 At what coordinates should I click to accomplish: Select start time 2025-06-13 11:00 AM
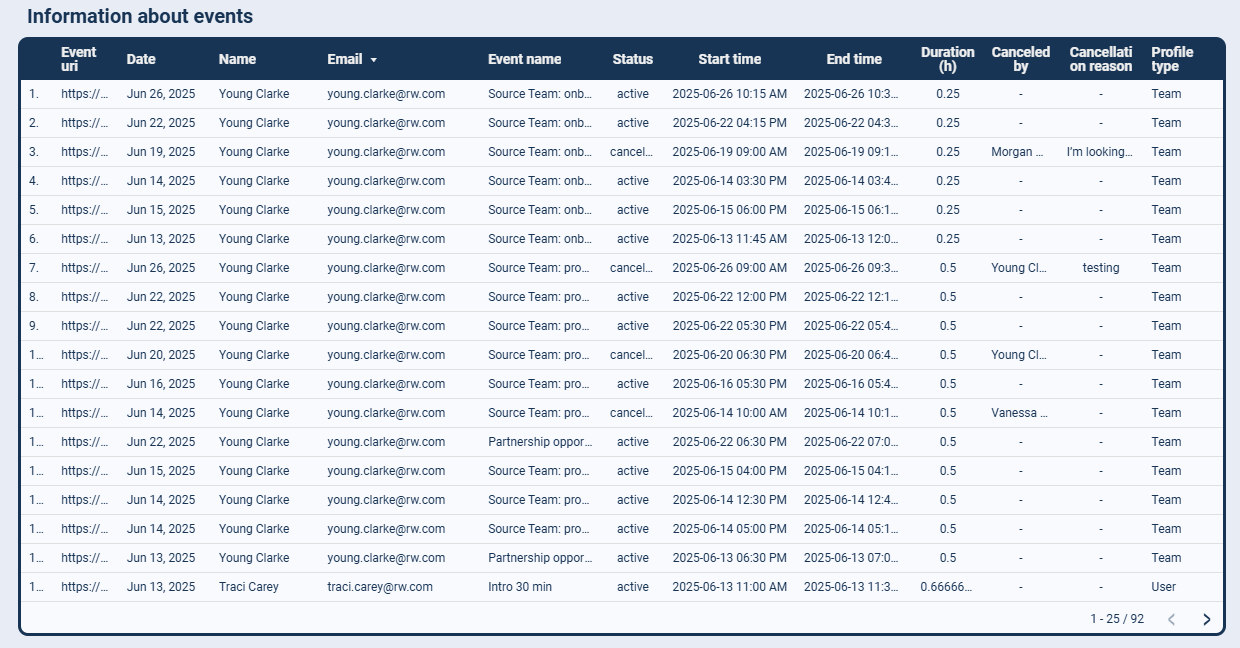(729, 587)
